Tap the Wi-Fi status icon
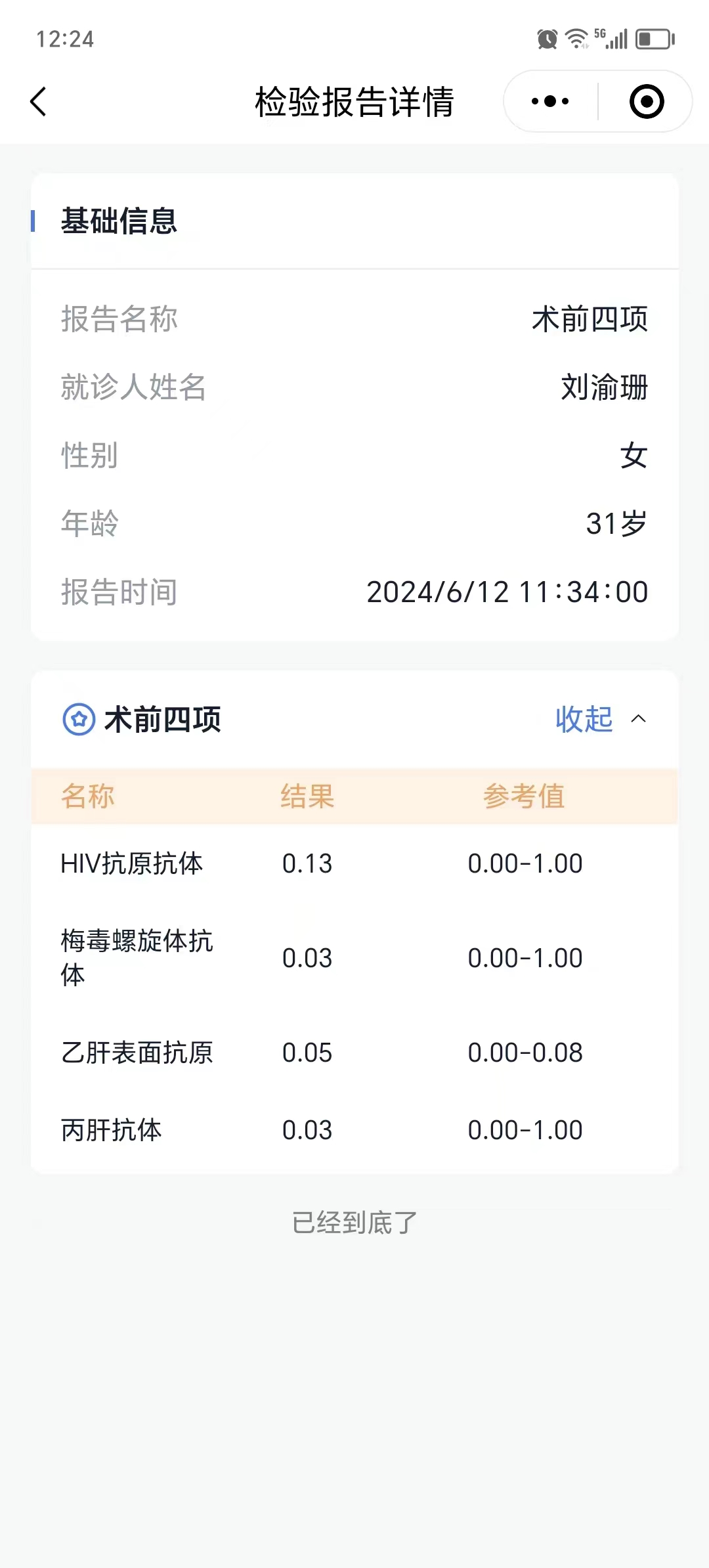The image size is (709, 1568). click(577, 39)
